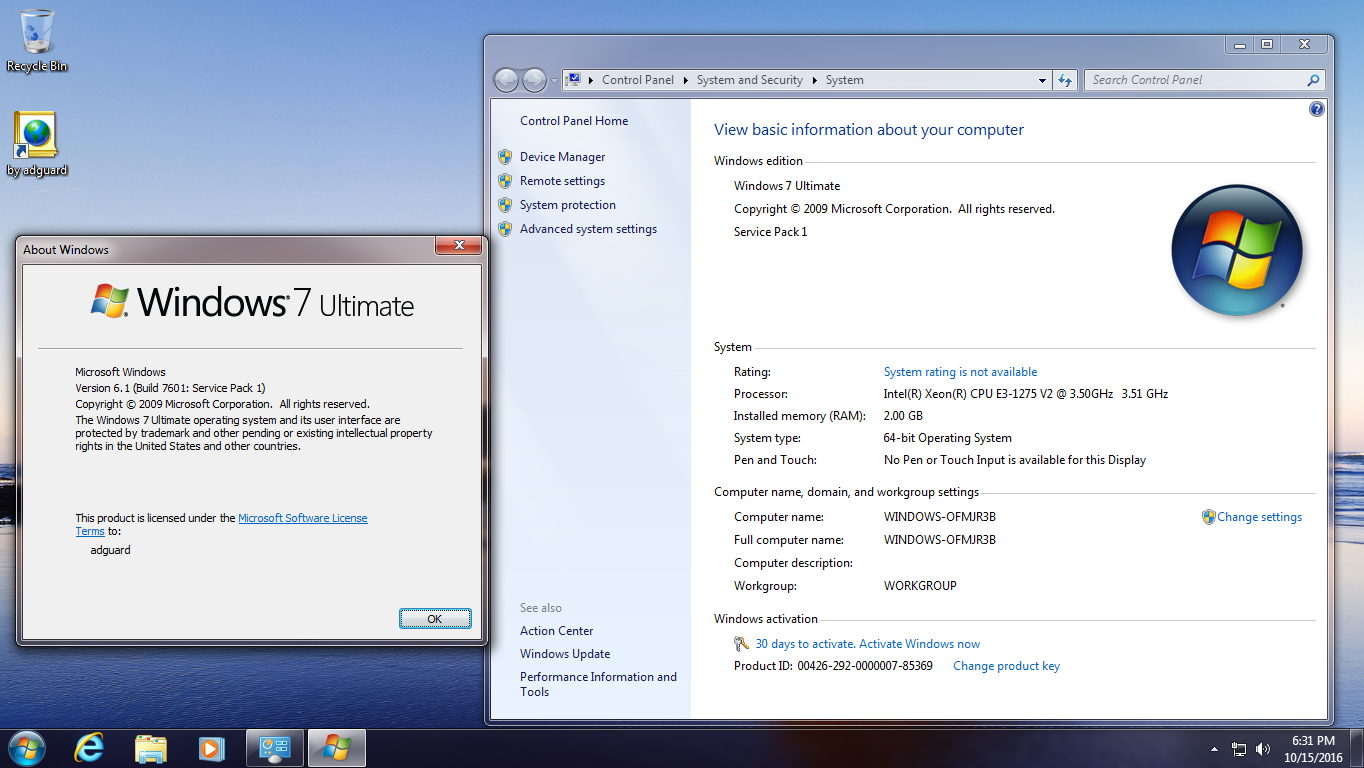Click the WORKGROUP value
The width and height of the screenshot is (1364, 768).
coord(920,586)
